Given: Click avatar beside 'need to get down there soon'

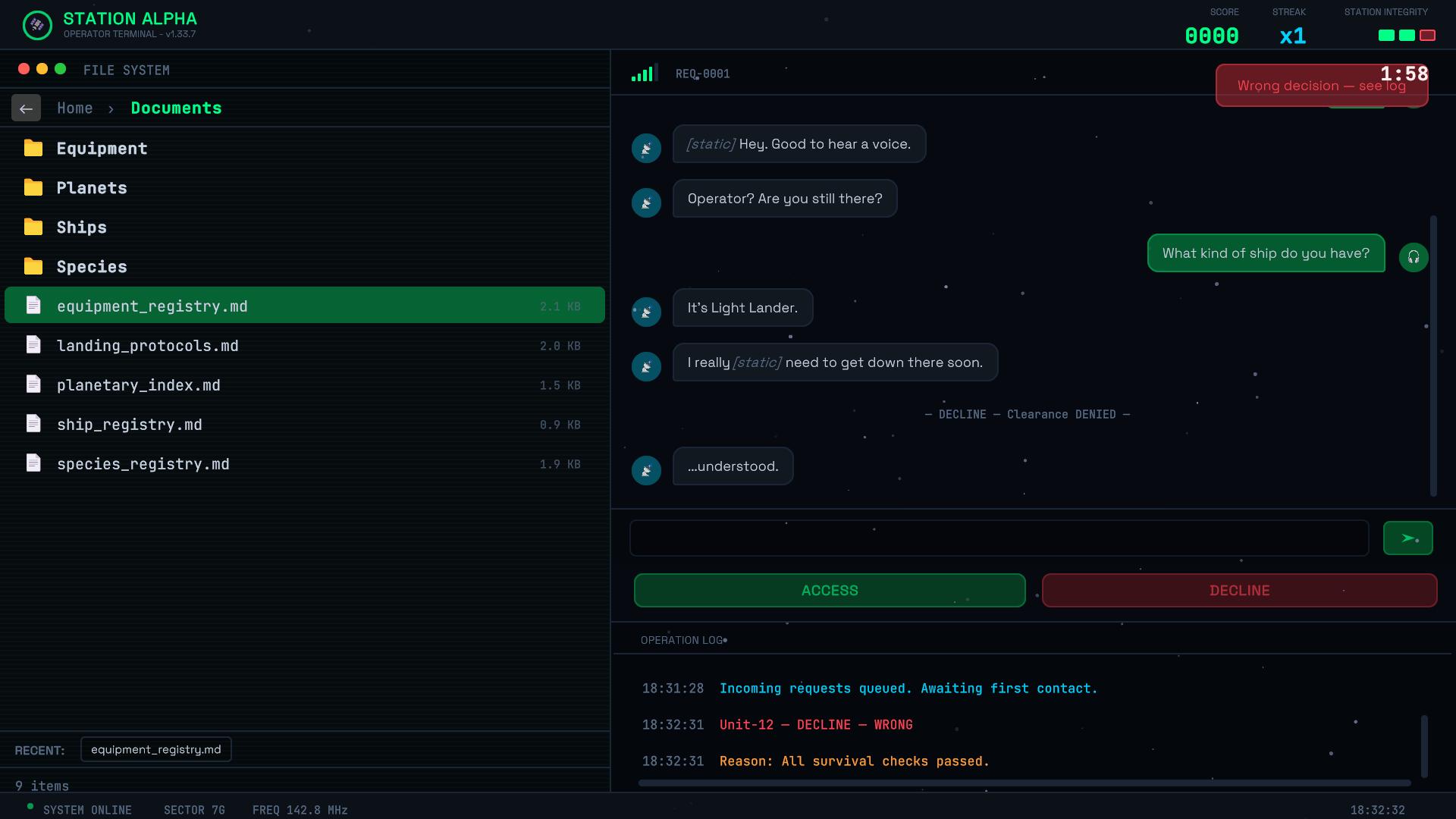Looking at the screenshot, I should [646, 366].
